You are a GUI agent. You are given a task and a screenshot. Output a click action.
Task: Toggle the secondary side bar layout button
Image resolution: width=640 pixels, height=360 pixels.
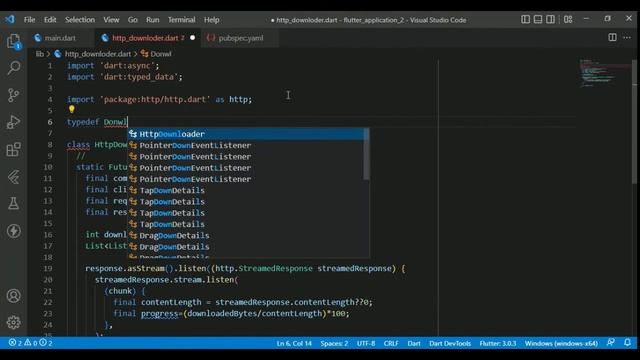(550, 19)
